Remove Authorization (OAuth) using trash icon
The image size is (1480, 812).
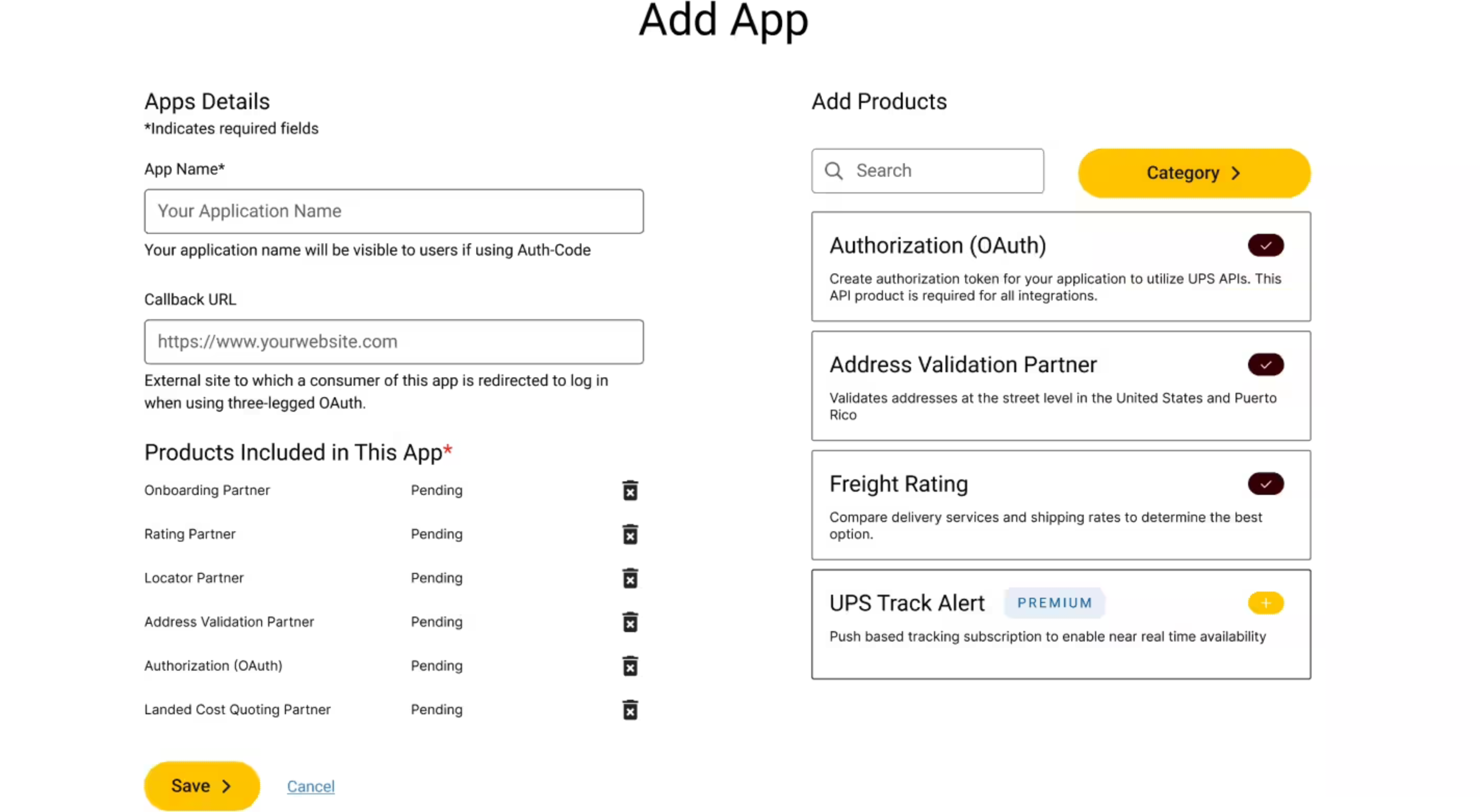click(x=630, y=665)
